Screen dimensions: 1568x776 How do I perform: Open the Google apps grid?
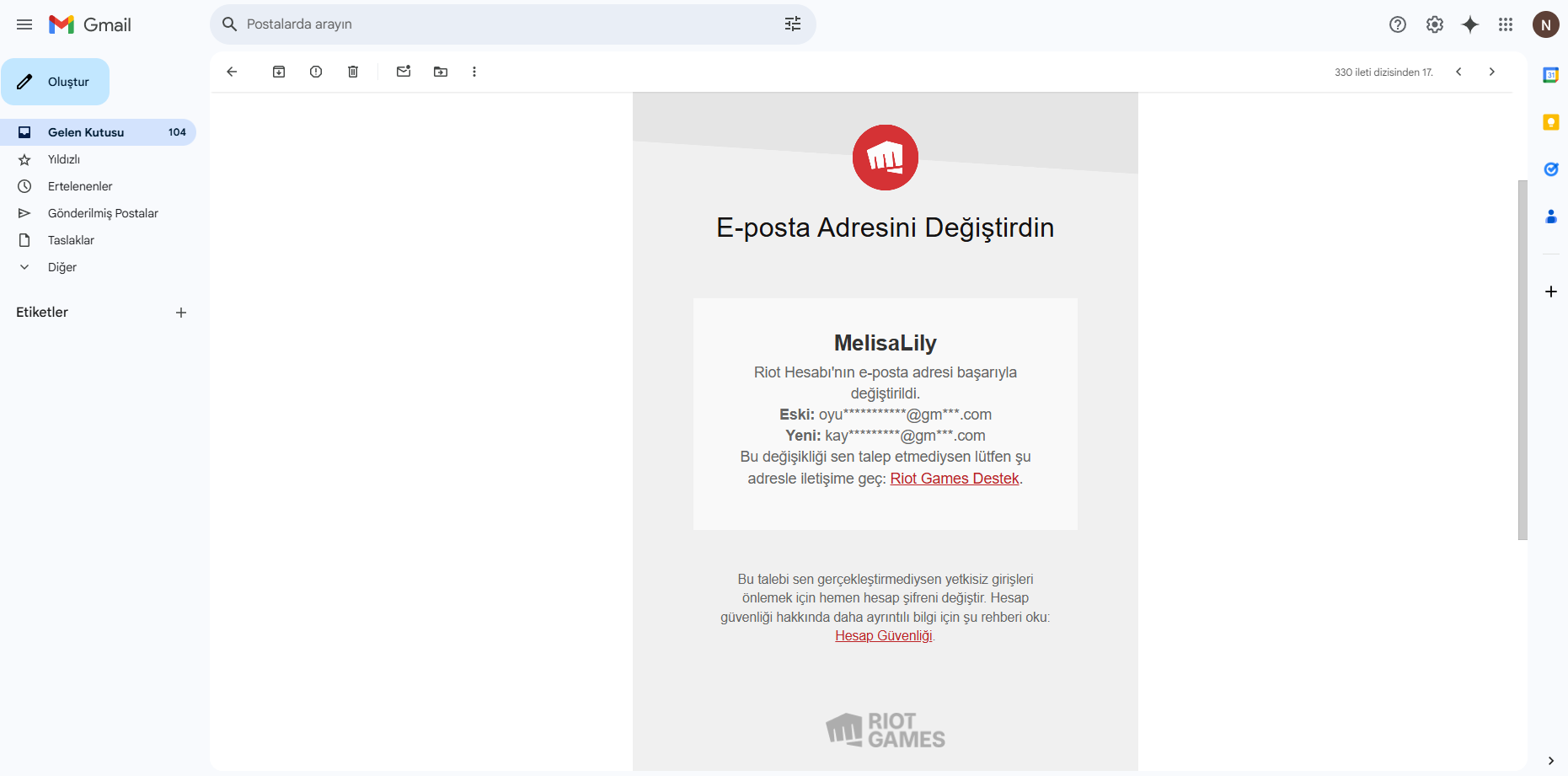[1506, 24]
